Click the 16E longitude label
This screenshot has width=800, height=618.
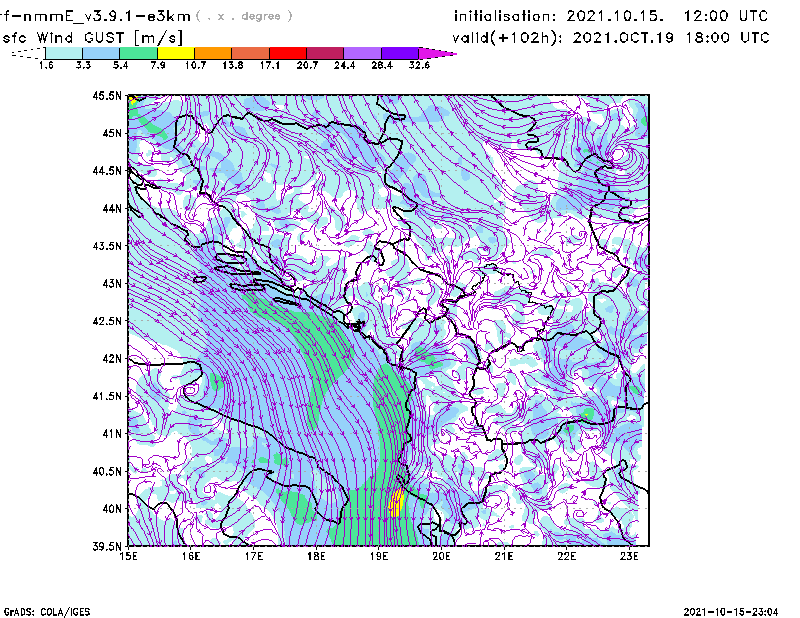[x=191, y=556]
